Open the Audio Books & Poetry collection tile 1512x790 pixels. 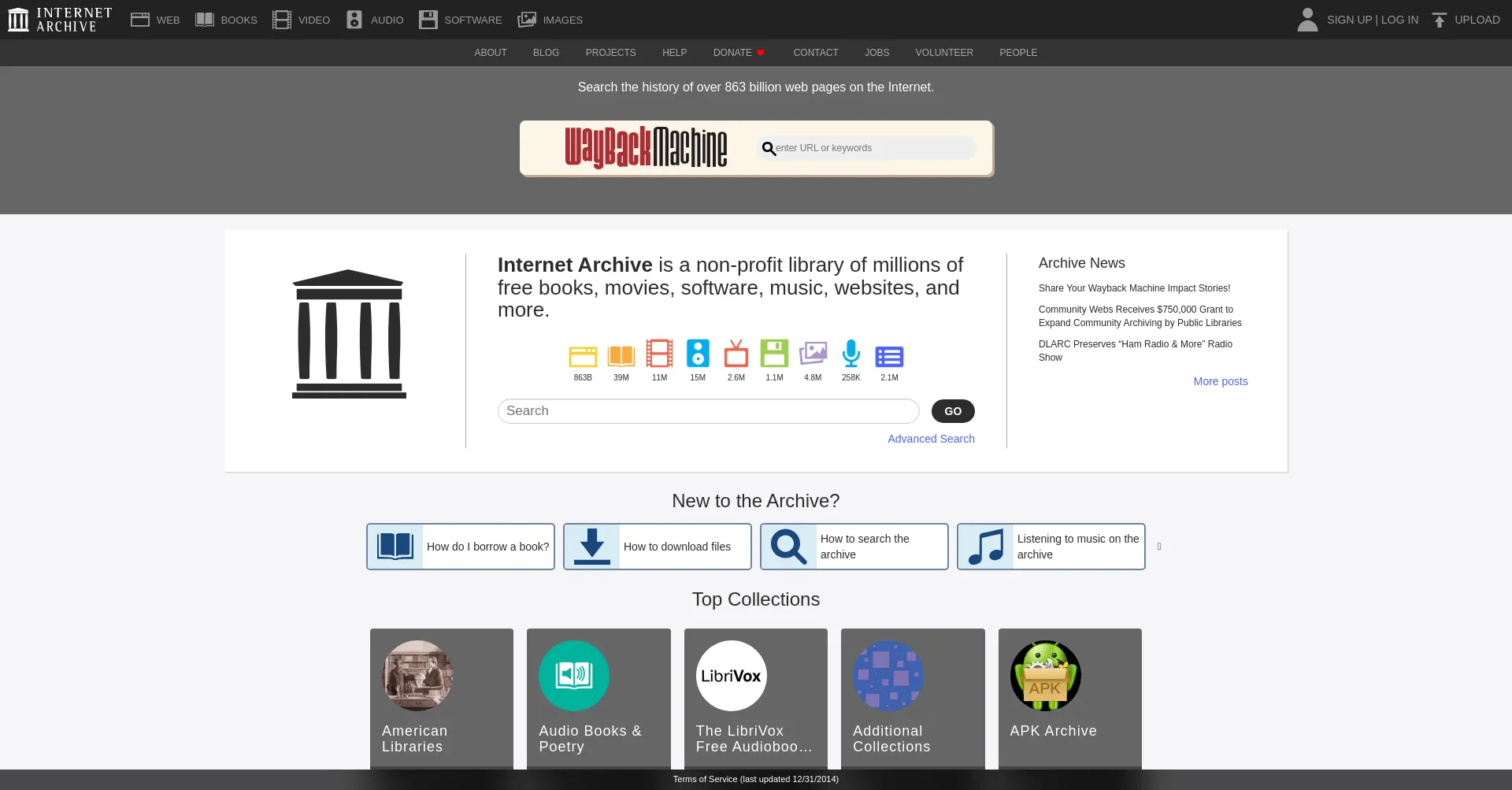598,699
